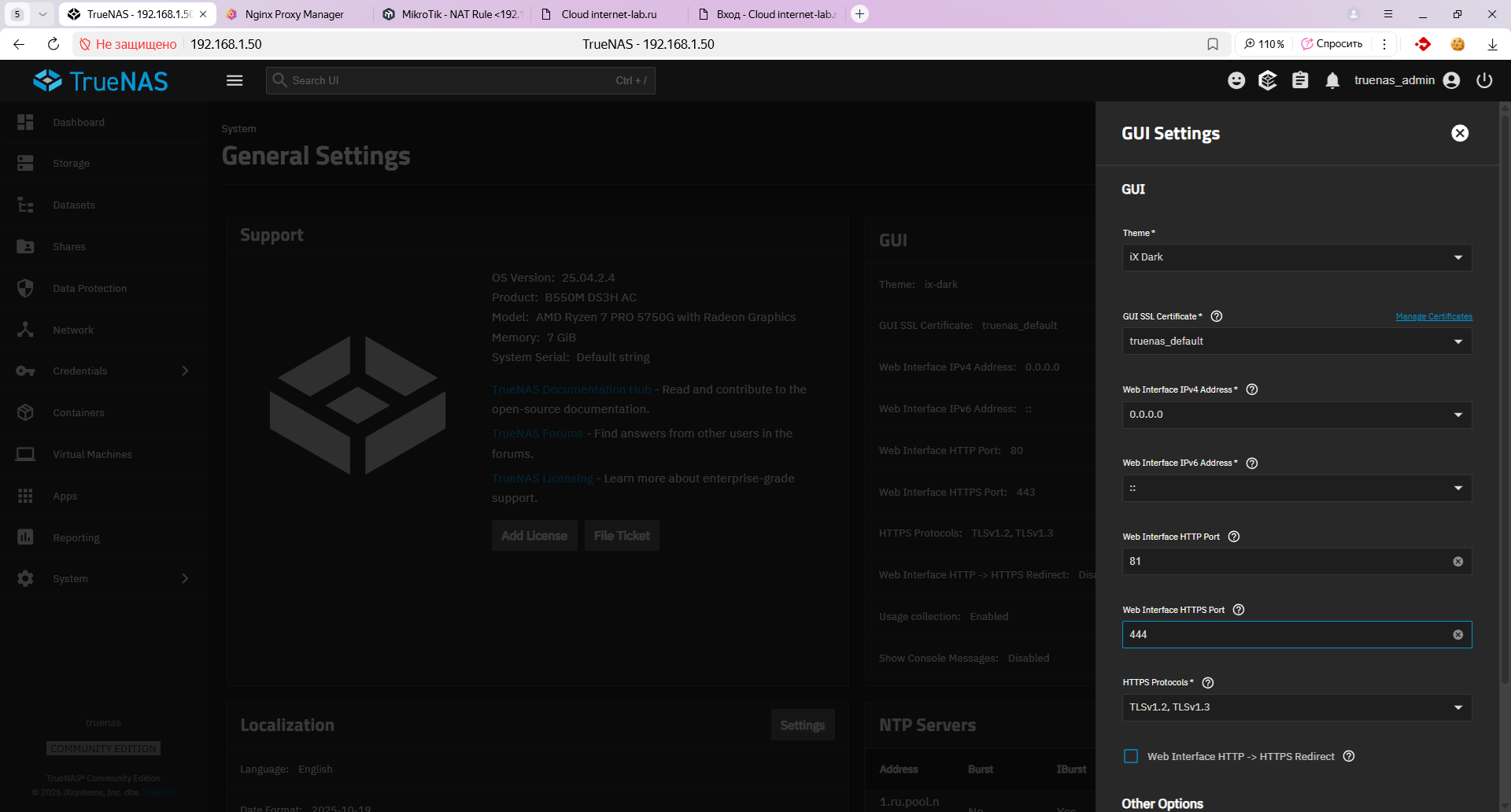Open the HTTPS Protocols dropdown
The width and height of the screenshot is (1511, 812).
tap(1296, 707)
